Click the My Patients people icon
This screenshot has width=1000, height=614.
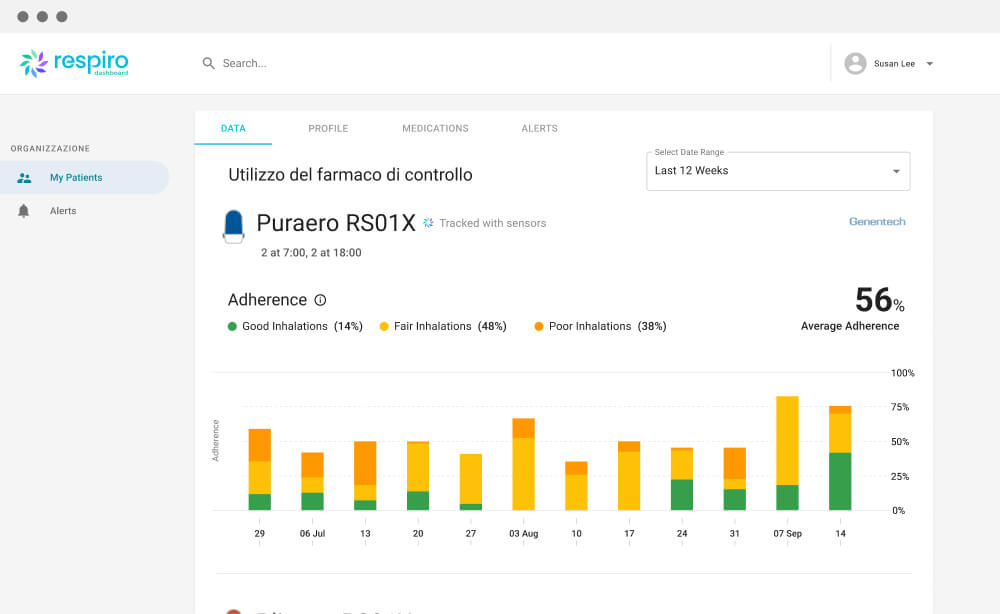pyautogui.click(x=24, y=178)
